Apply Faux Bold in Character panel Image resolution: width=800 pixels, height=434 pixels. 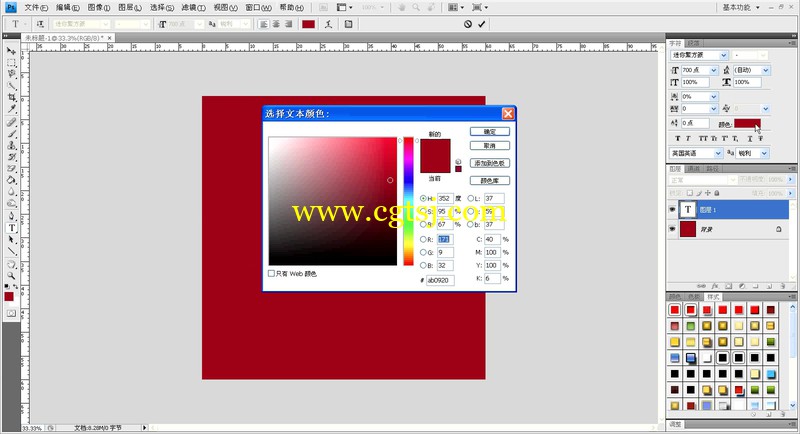click(678, 138)
